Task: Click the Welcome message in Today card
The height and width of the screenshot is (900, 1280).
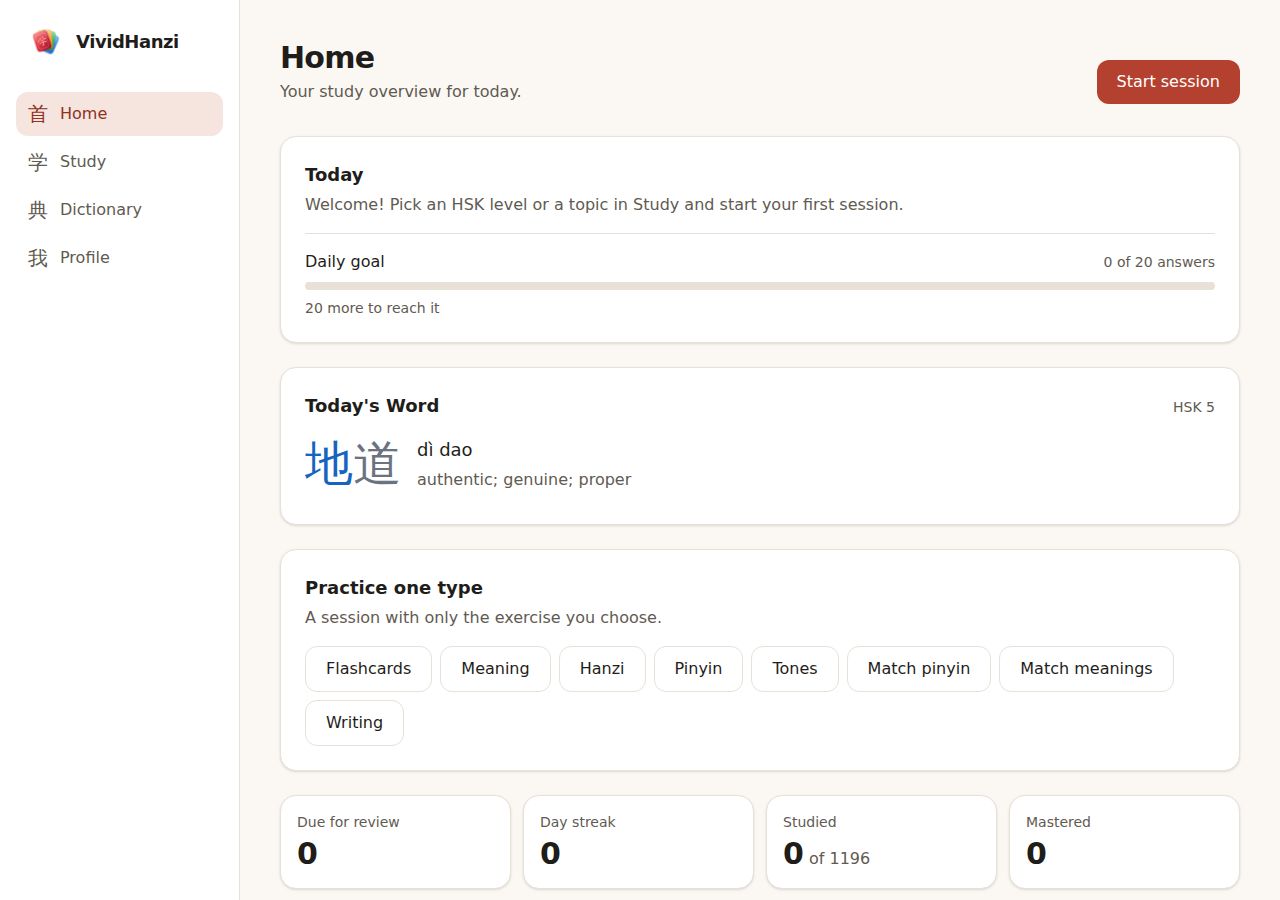Action: tap(604, 205)
